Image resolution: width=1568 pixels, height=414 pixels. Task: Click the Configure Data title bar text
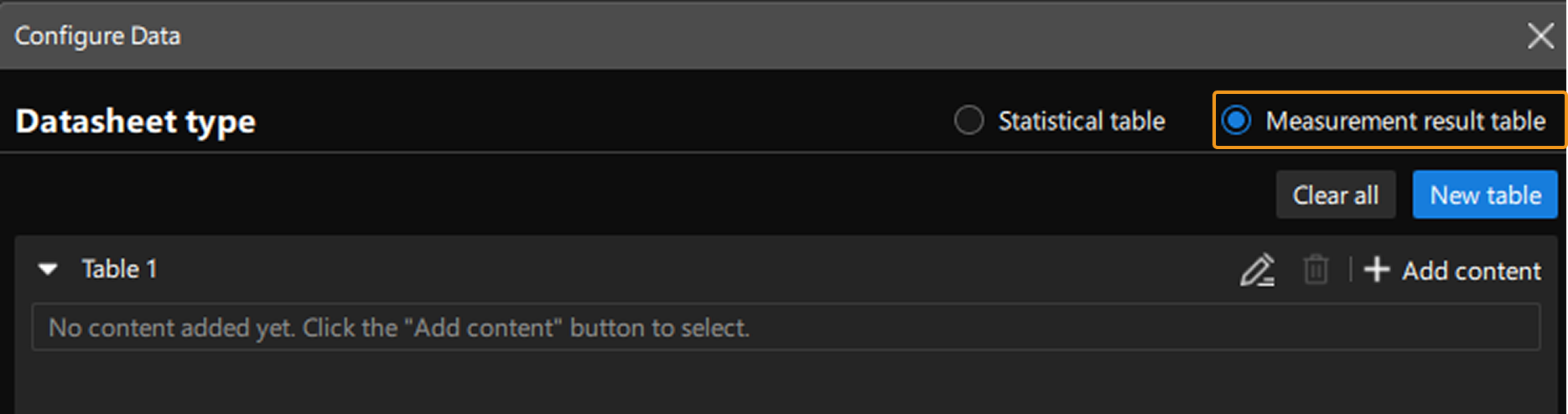point(97,36)
